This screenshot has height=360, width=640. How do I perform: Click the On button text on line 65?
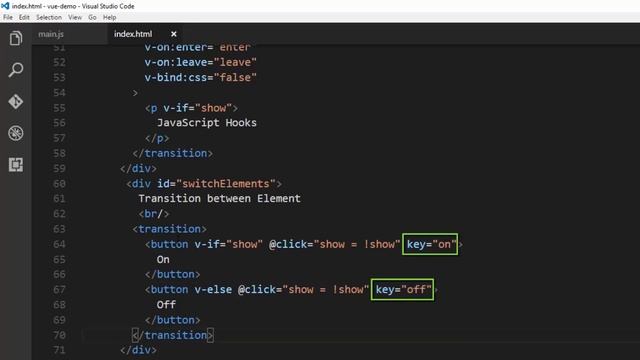click(163, 260)
